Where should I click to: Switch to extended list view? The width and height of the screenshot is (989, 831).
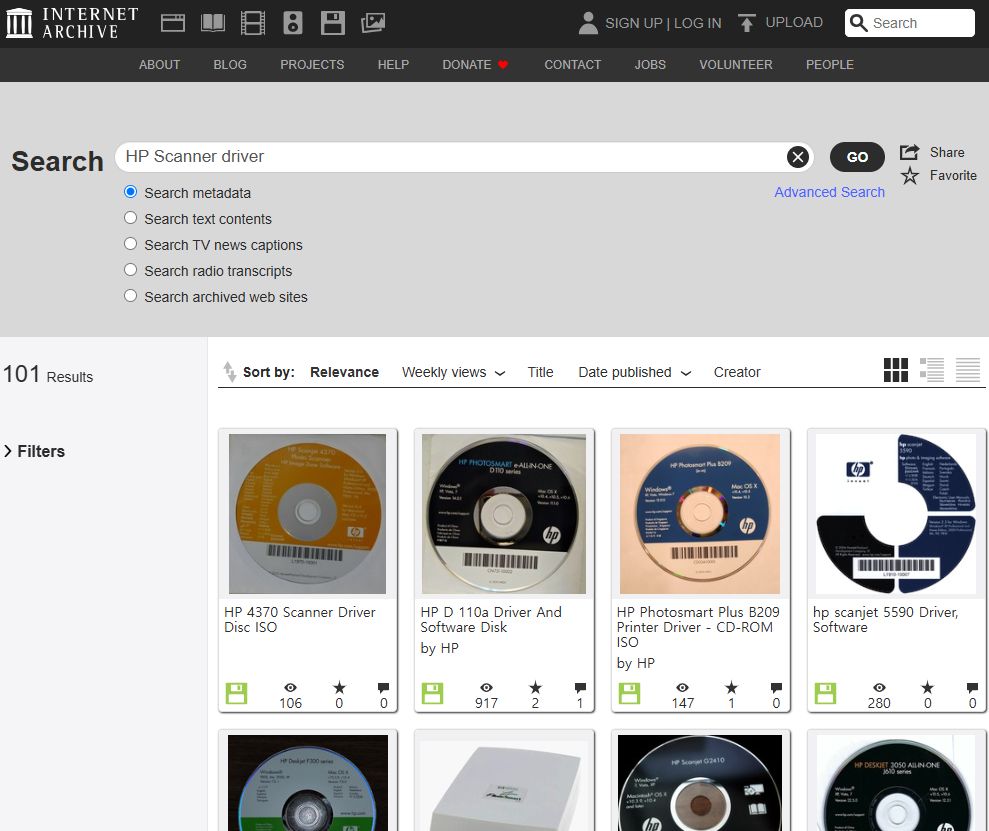pos(932,370)
